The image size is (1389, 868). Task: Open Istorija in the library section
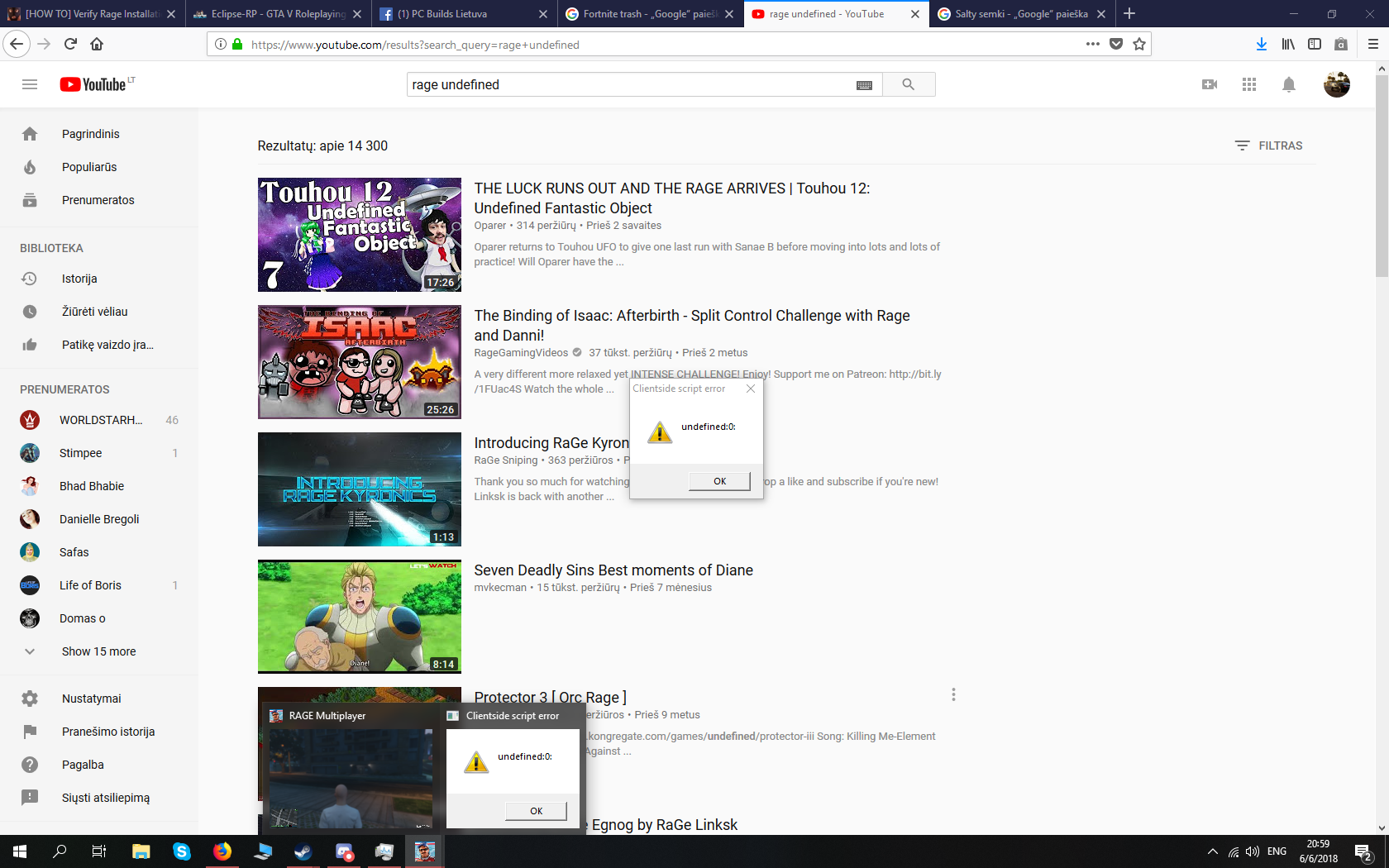[99, 279]
